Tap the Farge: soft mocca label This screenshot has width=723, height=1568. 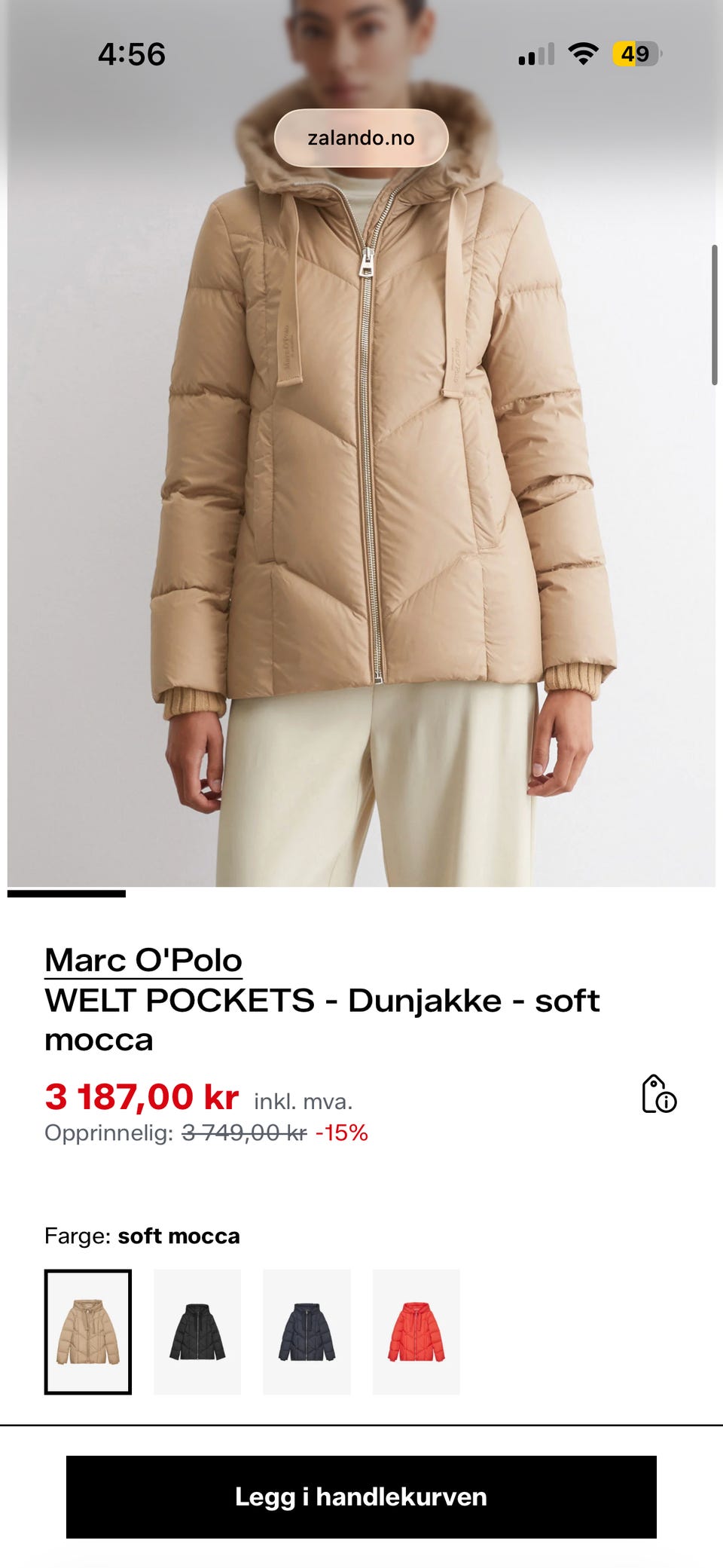142,1236
